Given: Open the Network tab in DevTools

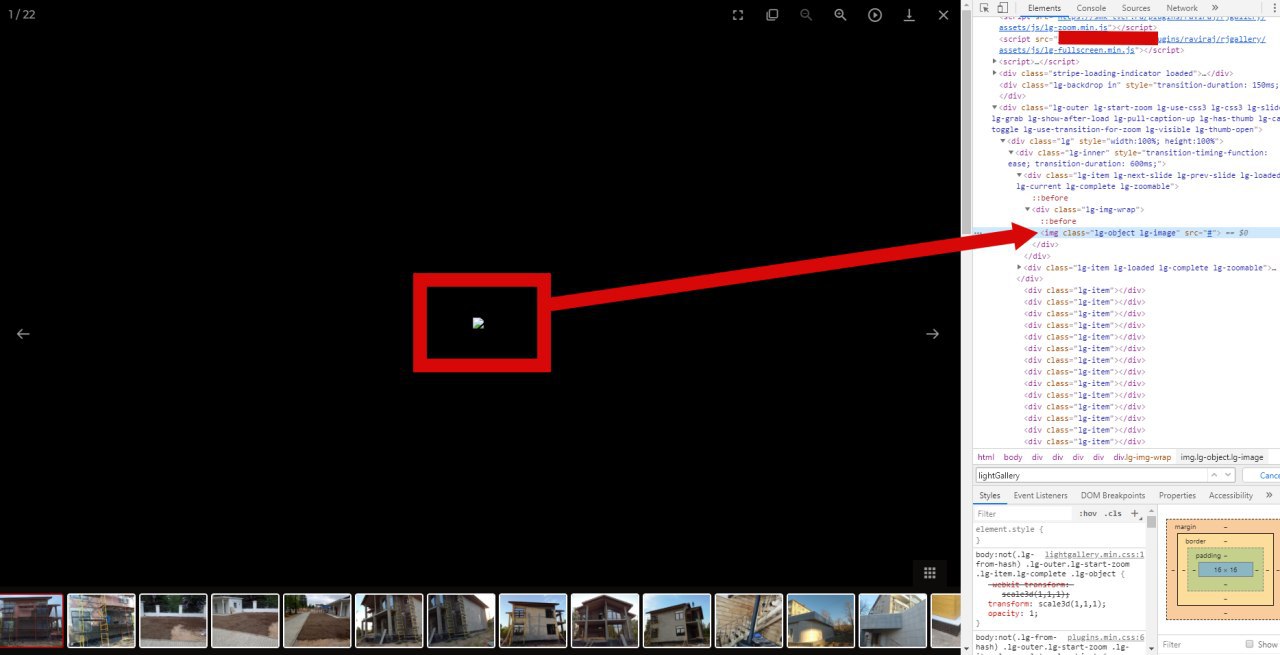Looking at the screenshot, I should point(1182,8).
